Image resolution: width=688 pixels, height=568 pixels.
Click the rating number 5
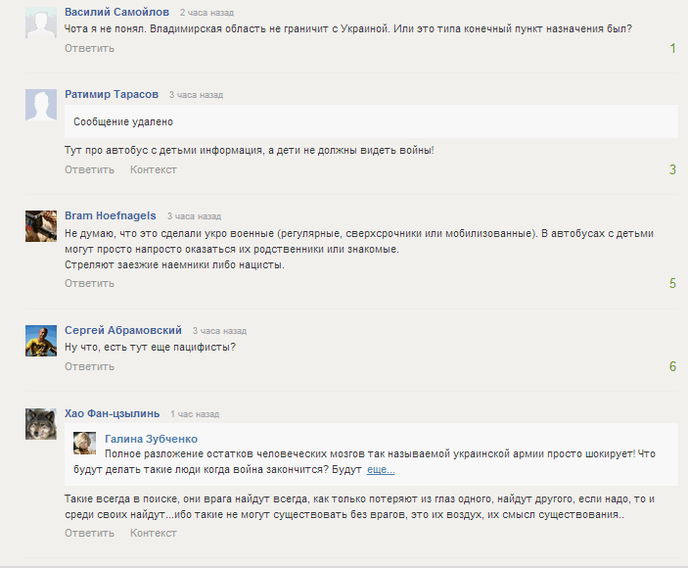[x=673, y=283]
